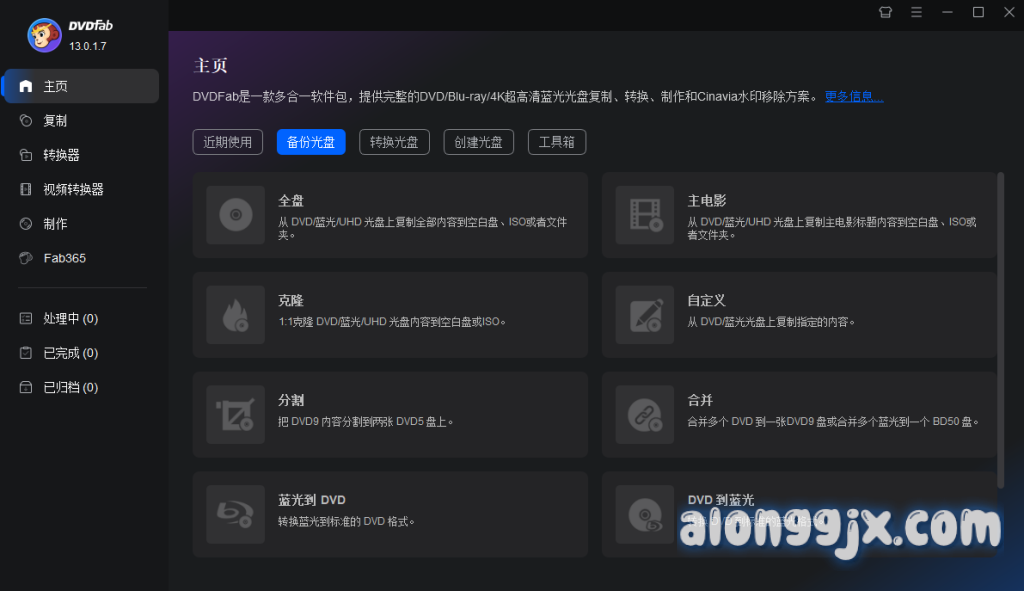
Task: Switch to the 转换光盘 tab
Action: click(x=394, y=142)
